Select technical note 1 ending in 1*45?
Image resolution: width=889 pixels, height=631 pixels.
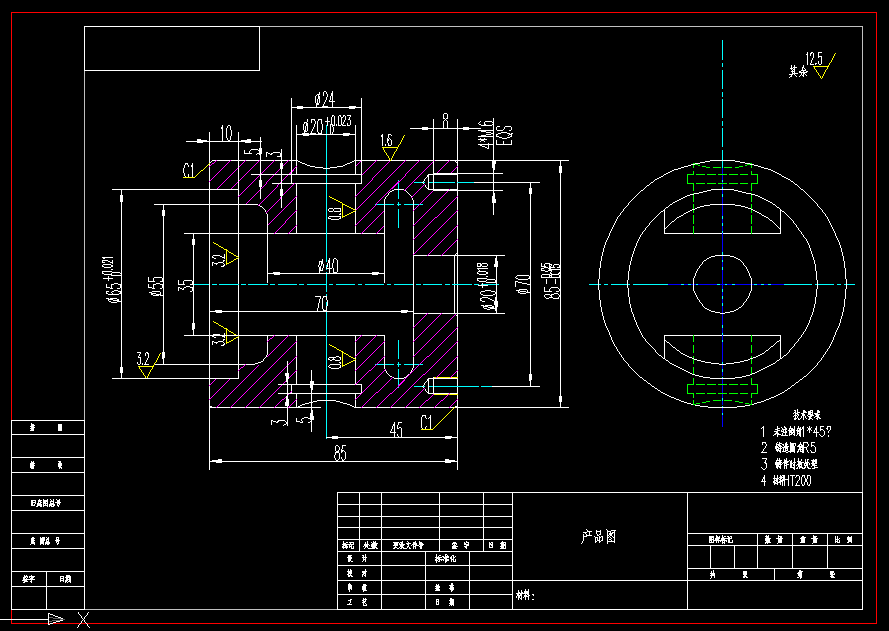click(x=796, y=431)
